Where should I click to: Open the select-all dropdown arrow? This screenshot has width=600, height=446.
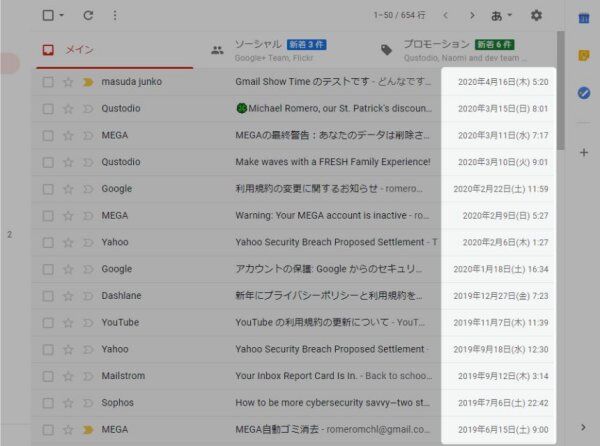pyautogui.click(x=62, y=15)
